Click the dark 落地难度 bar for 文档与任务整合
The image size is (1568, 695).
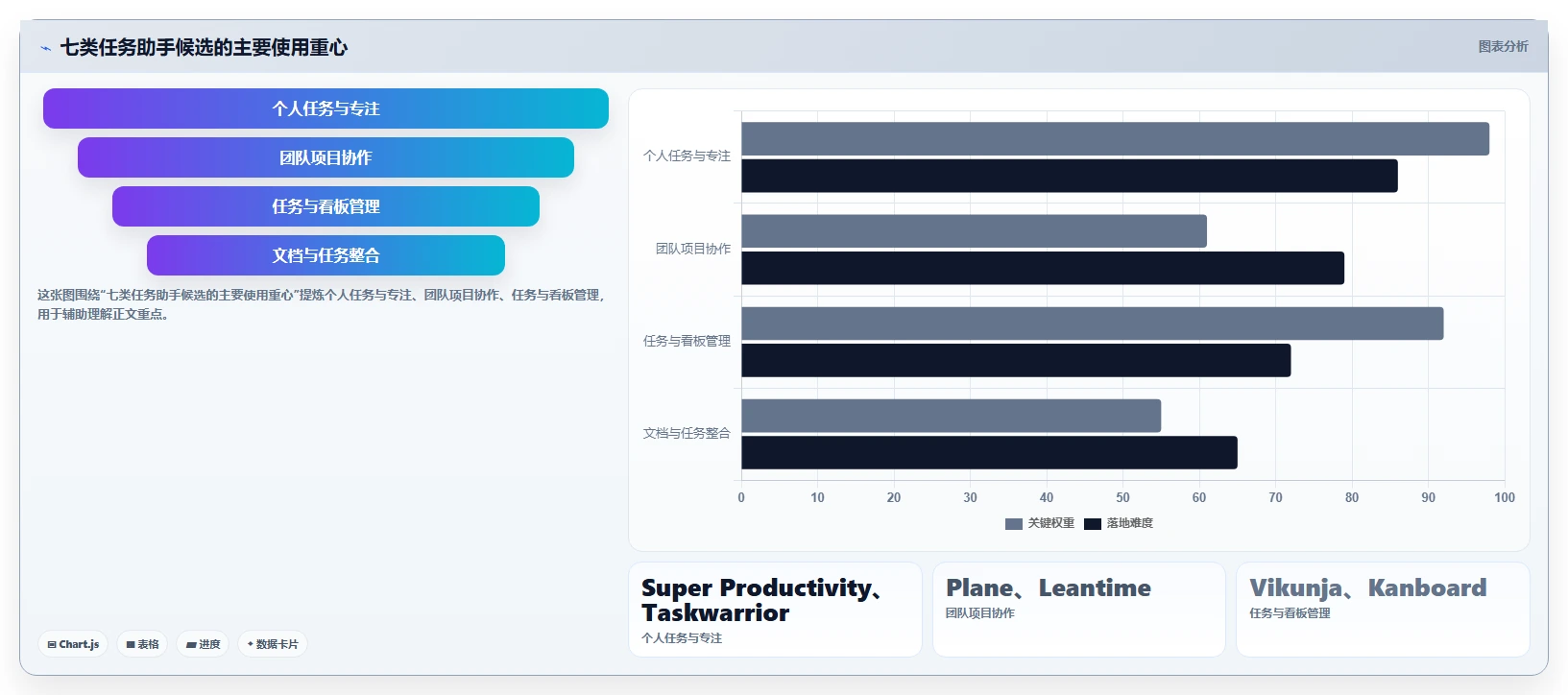tap(989, 453)
